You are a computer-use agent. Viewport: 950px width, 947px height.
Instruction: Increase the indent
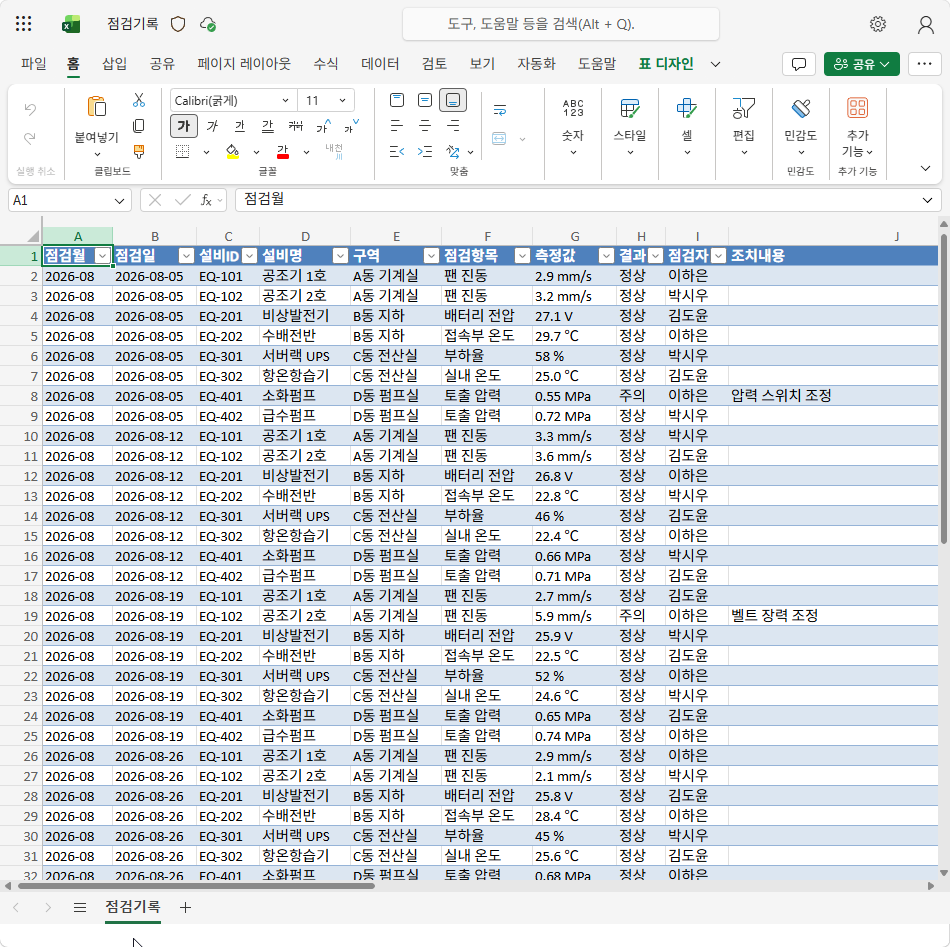coord(425,151)
